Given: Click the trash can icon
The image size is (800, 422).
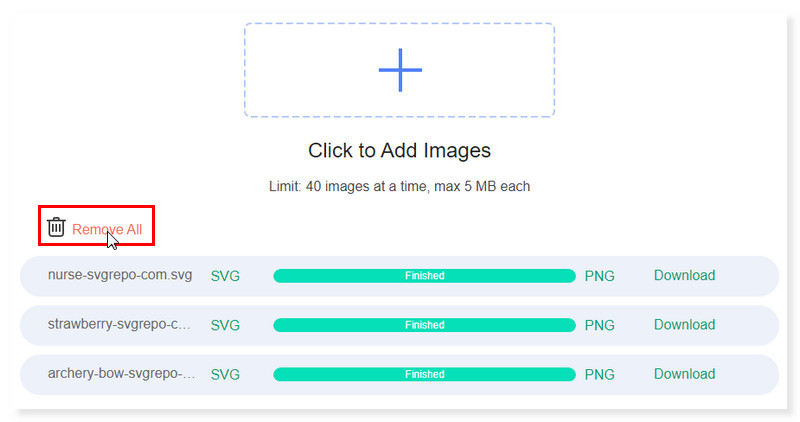Looking at the screenshot, I should tap(56, 228).
